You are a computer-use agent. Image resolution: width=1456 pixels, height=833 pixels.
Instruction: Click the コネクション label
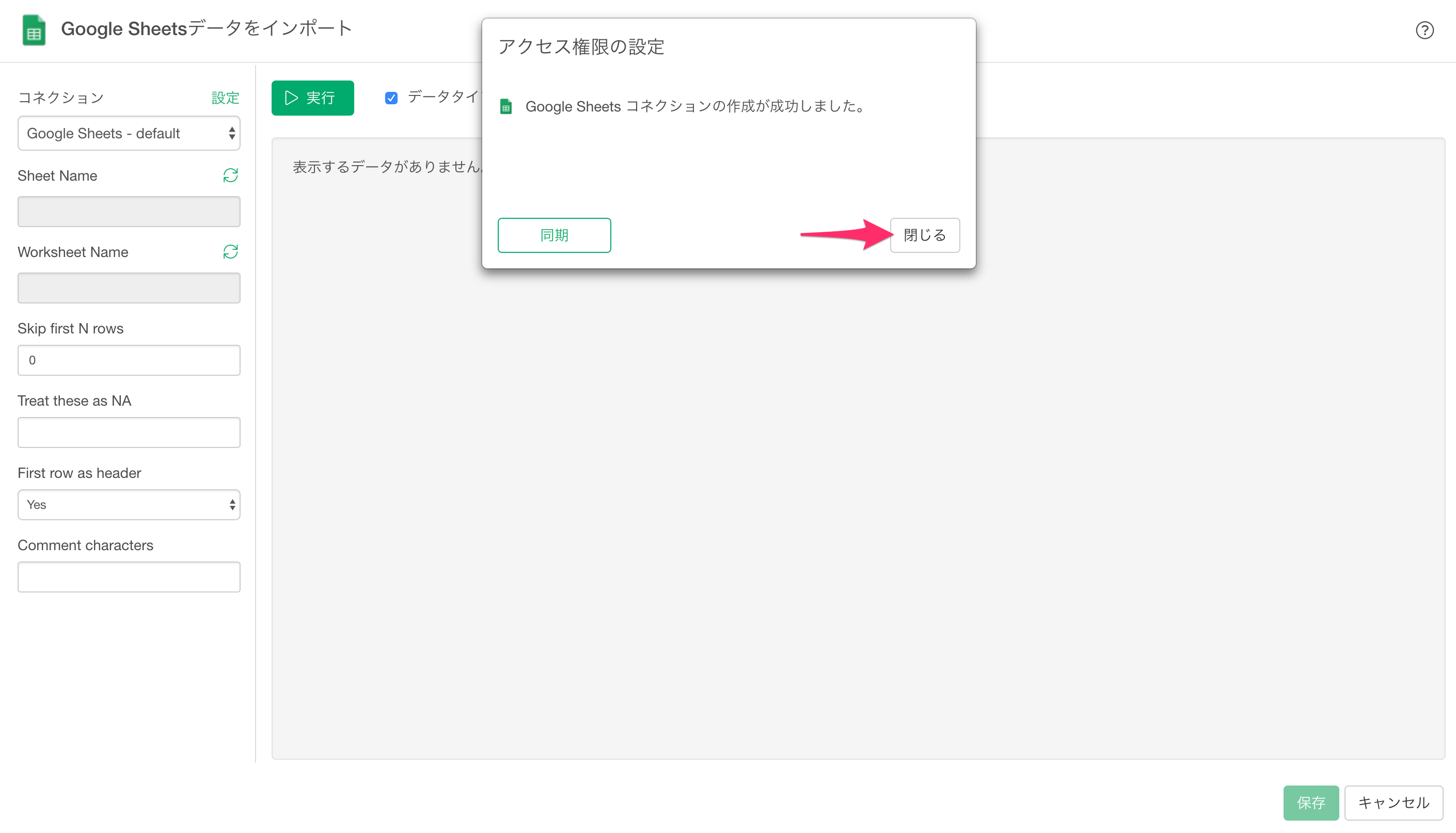pos(61,98)
